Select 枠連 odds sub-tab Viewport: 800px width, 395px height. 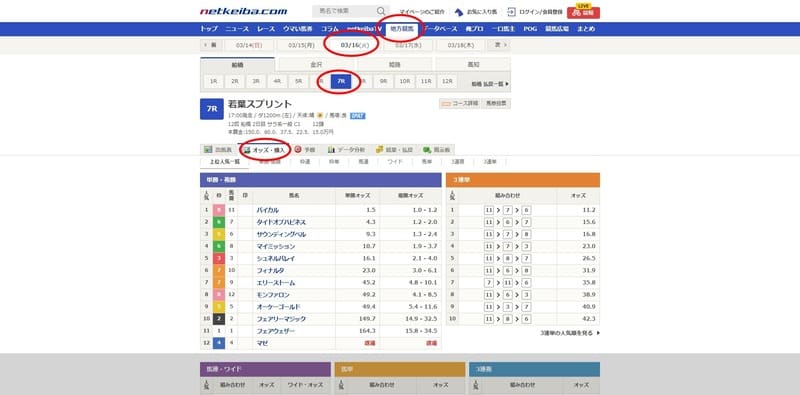coord(305,162)
